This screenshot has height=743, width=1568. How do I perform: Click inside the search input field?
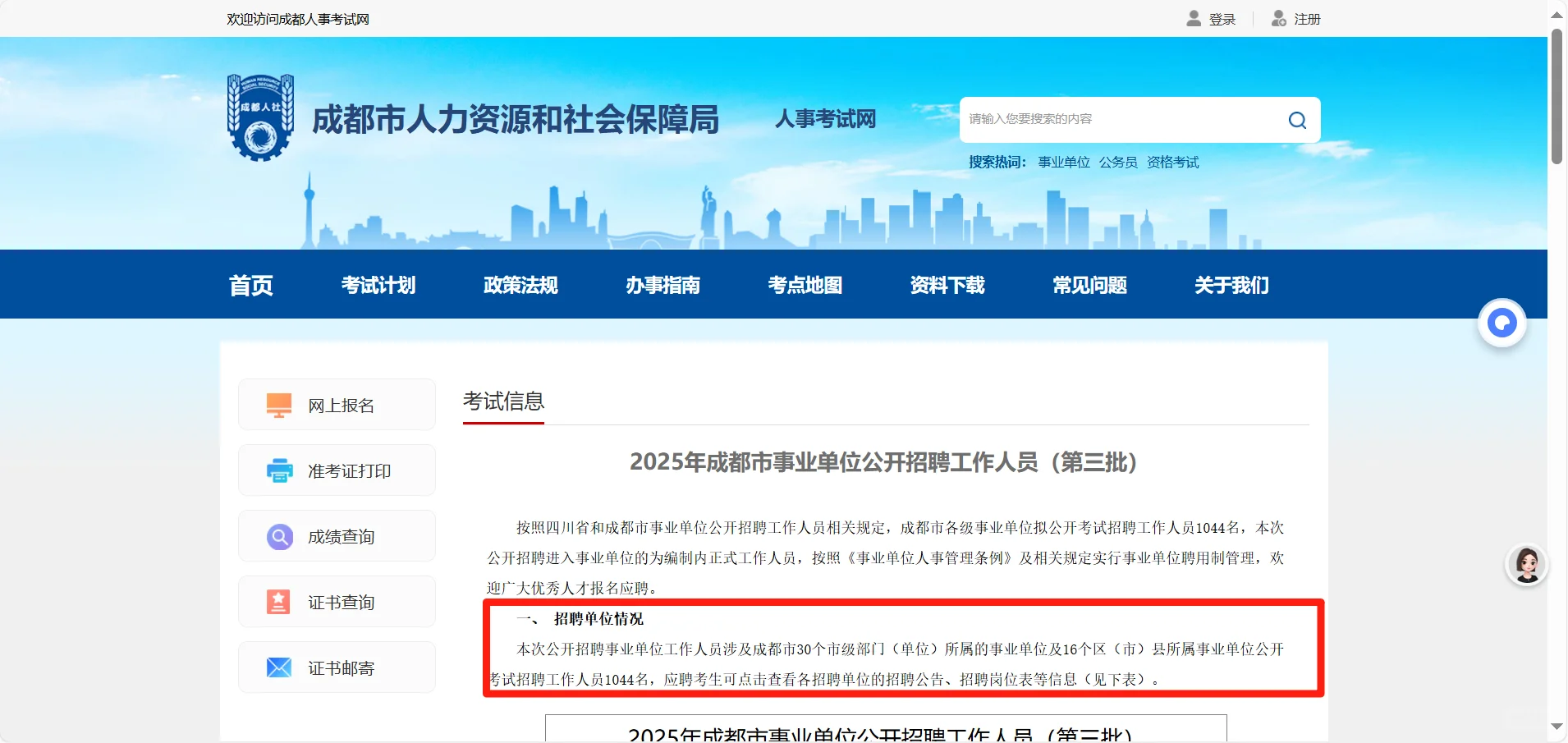pyautogui.click(x=1108, y=119)
